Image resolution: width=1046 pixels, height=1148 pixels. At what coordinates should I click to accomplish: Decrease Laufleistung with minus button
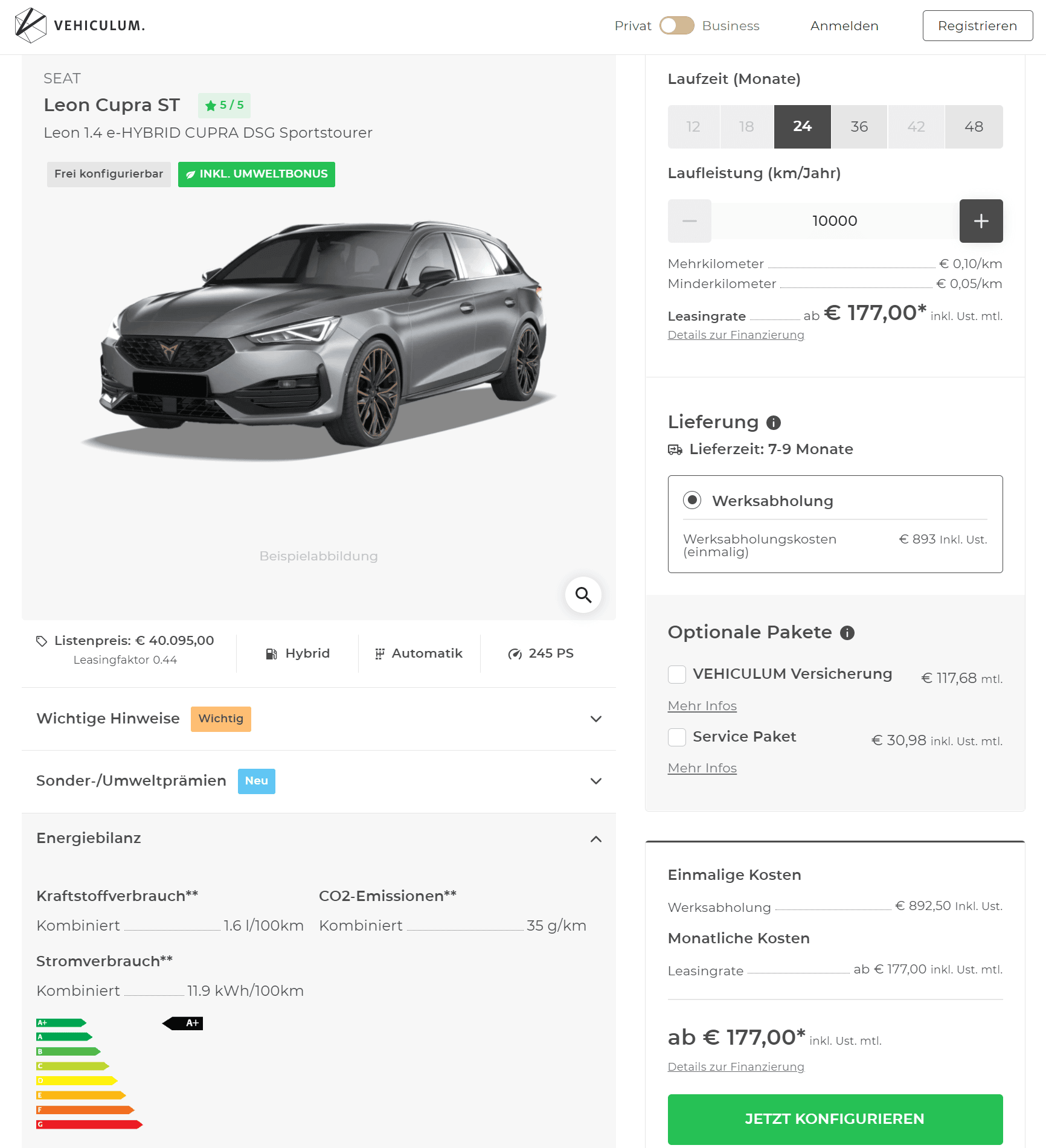click(690, 221)
